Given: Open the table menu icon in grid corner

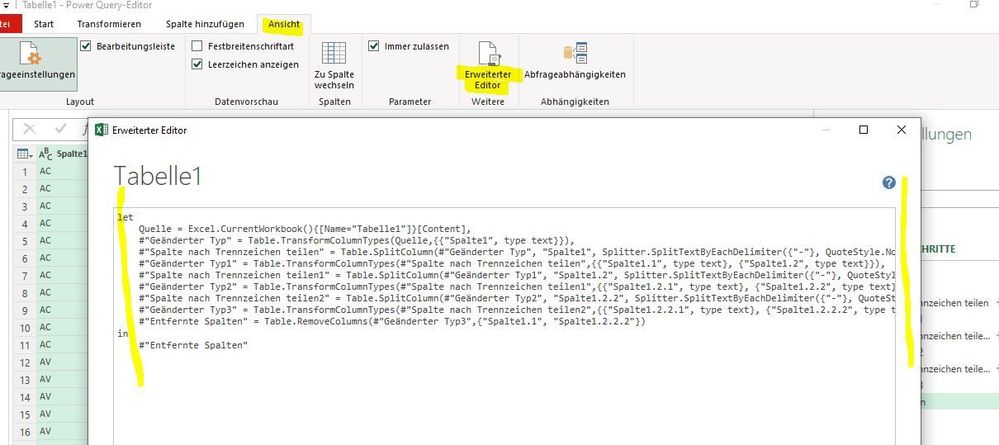Looking at the screenshot, I should [25, 154].
